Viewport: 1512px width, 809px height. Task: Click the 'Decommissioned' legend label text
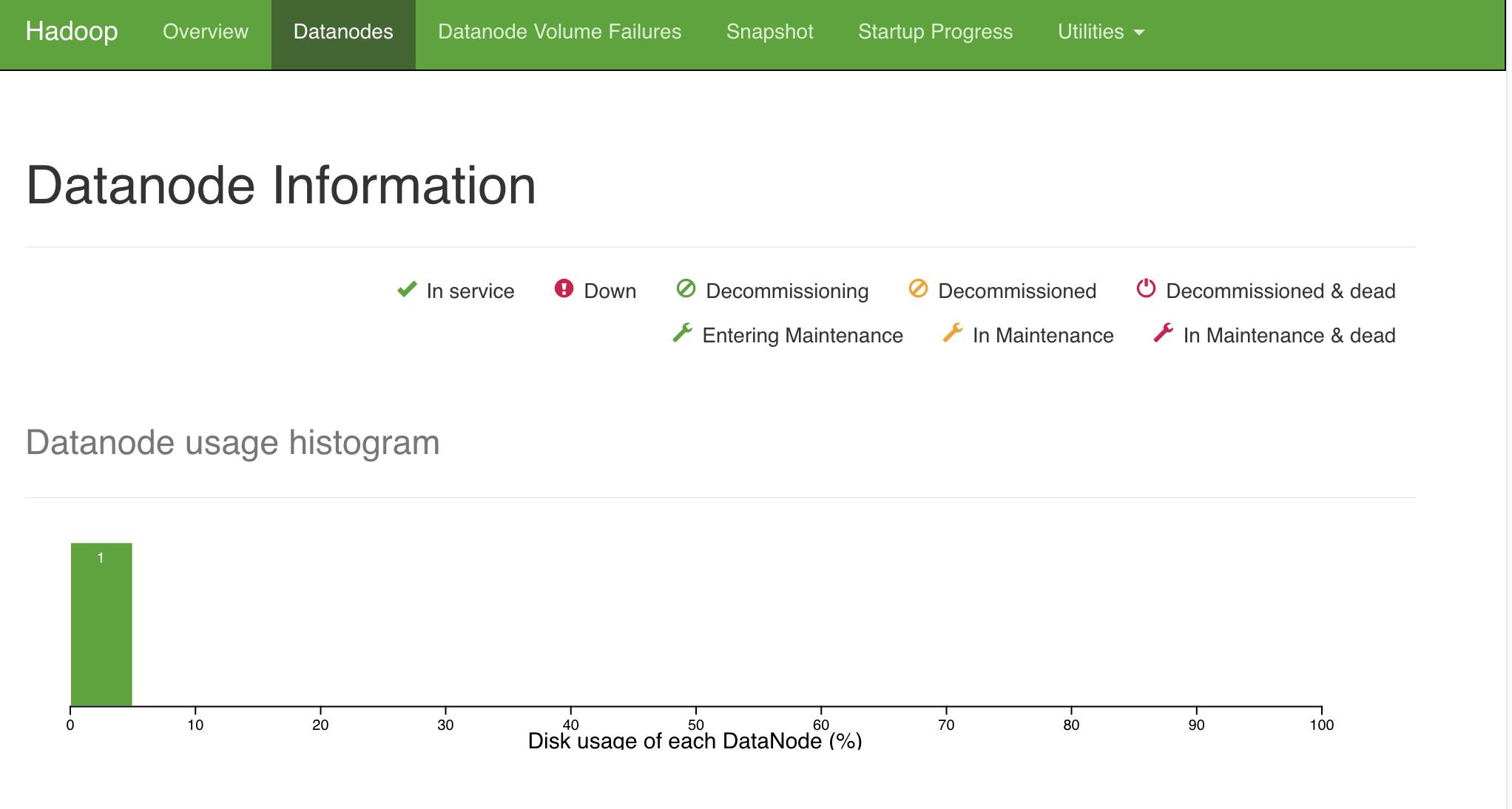(1017, 291)
